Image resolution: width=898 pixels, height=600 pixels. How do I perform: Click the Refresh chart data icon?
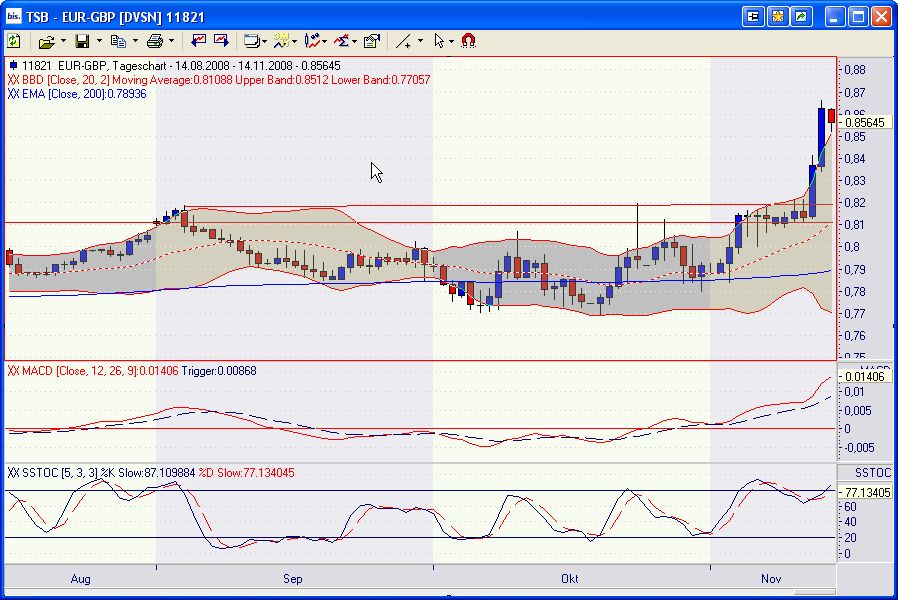click(x=13, y=41)
